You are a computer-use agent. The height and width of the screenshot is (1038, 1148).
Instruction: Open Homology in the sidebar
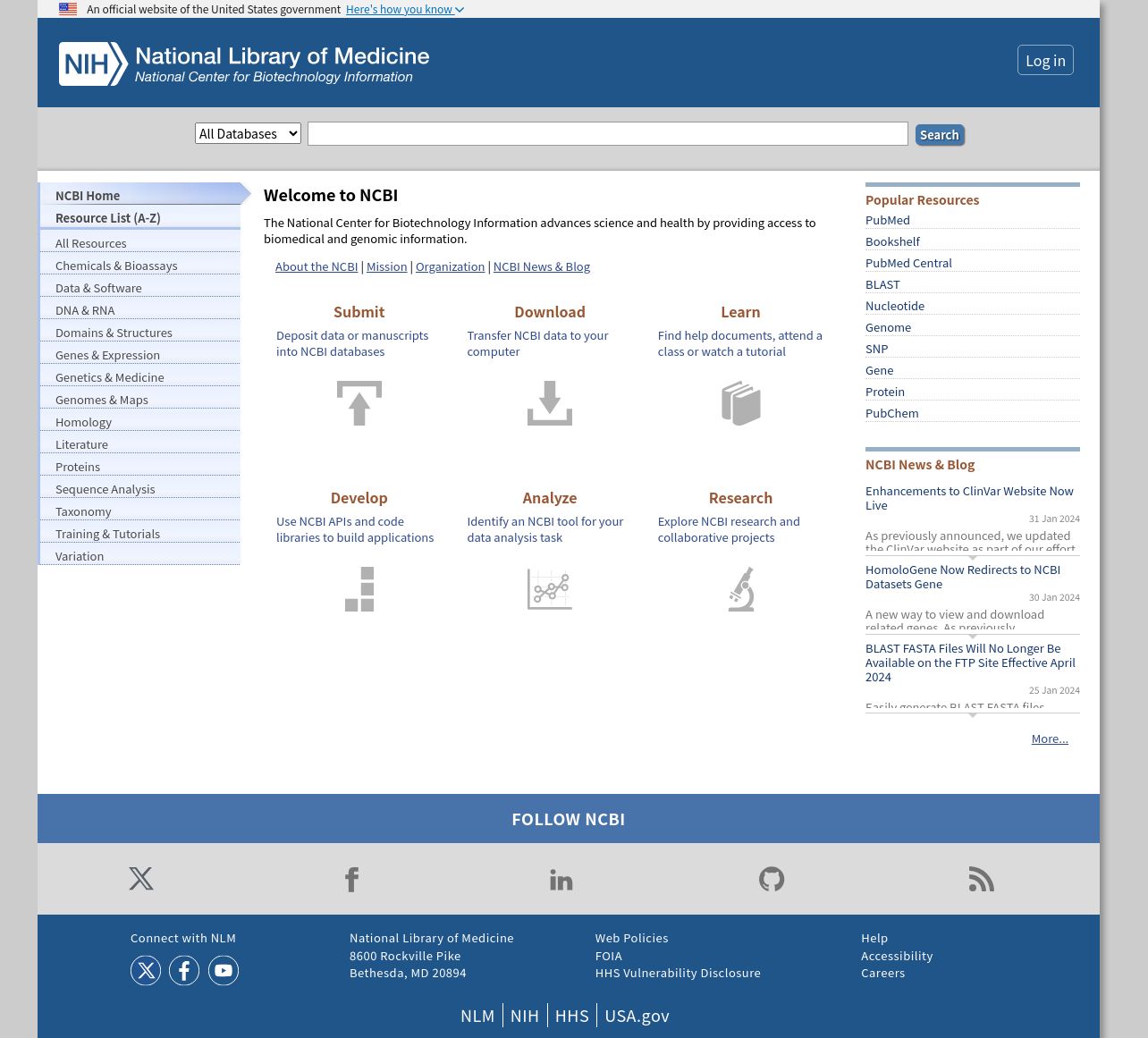pyautogui.click(x=140, y=421)
